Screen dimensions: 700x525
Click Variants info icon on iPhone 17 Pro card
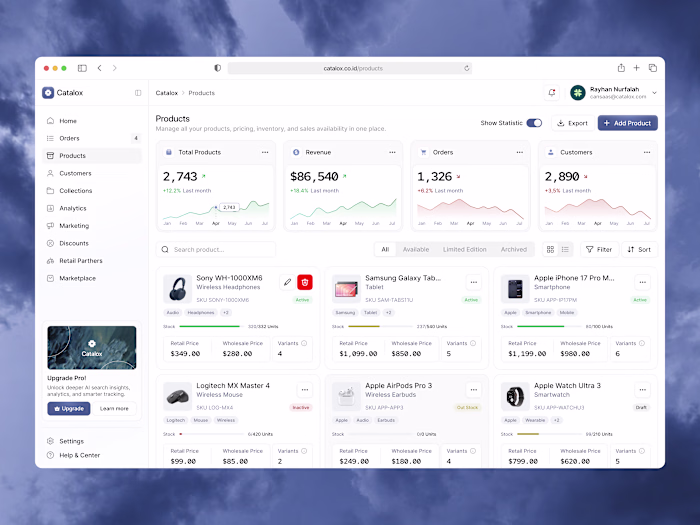point(642,343)
